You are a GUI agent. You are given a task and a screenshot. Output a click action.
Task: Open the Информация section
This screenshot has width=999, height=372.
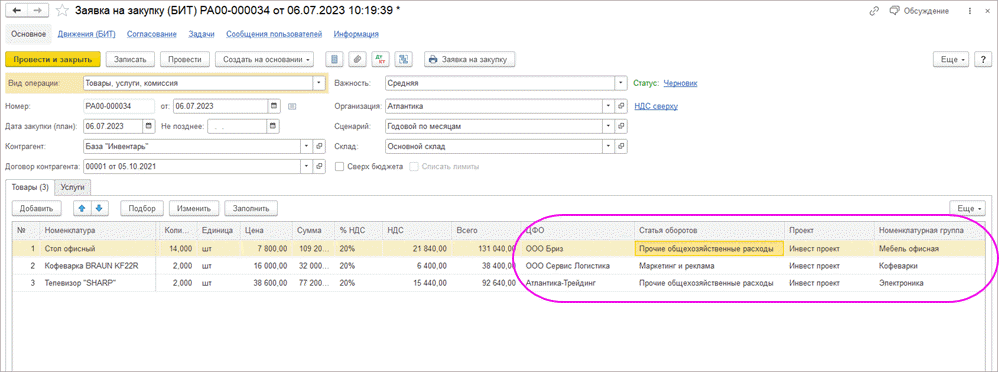(357, 34)
